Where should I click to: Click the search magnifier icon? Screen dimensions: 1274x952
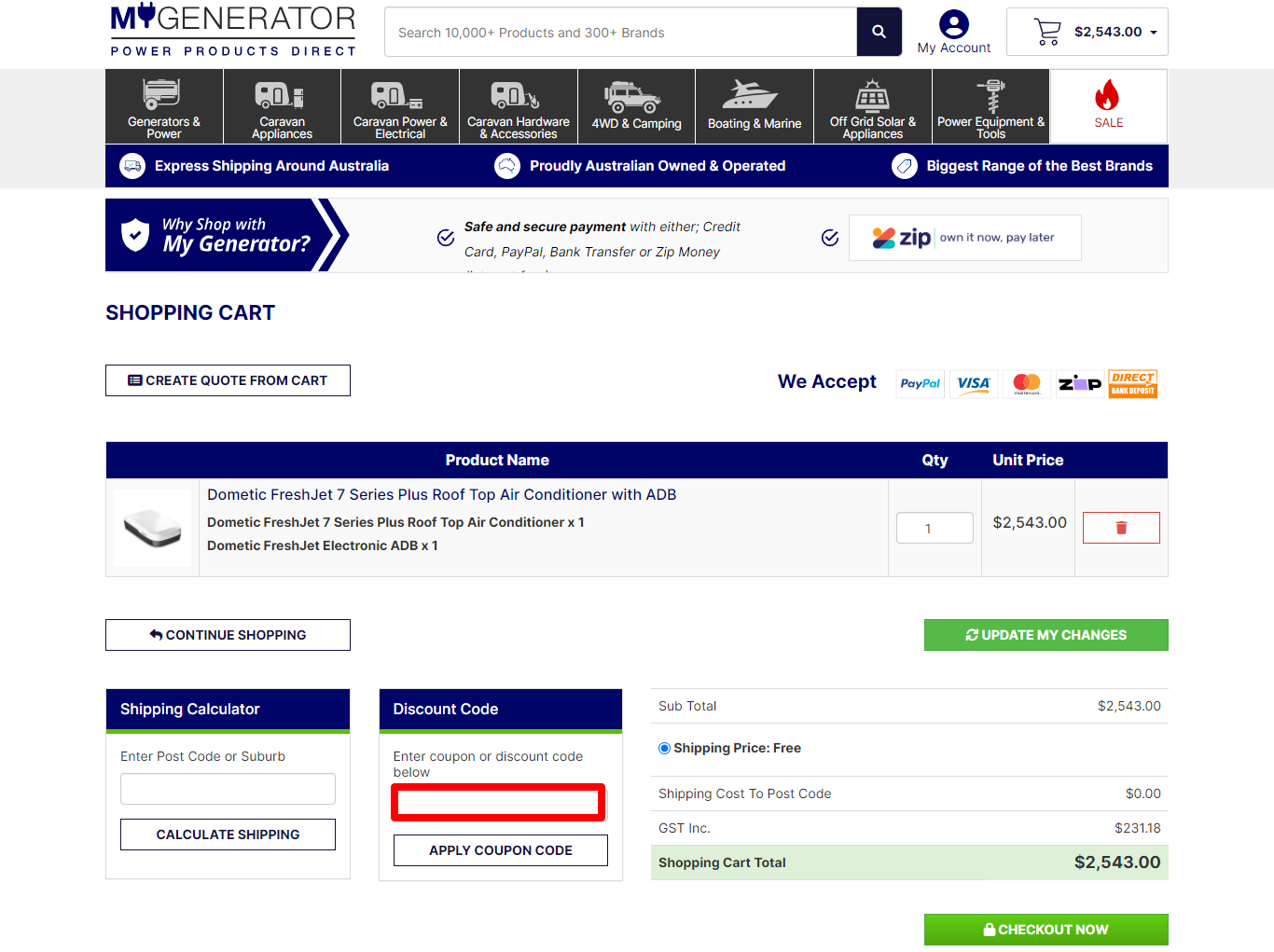pos(878,31)
